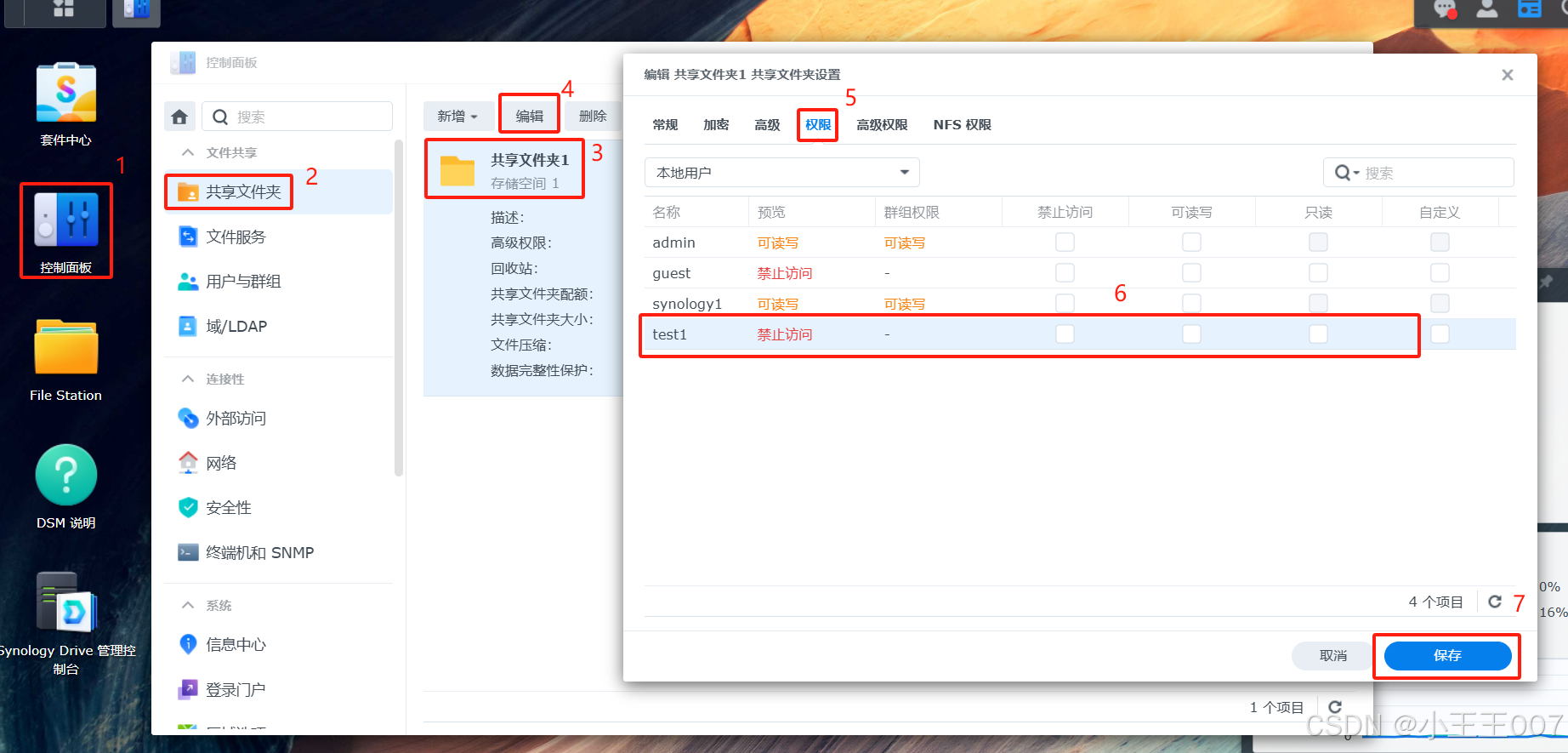Close the shared folder settings dialog
This screenshot has width=1568, height=753.
[x=1507, y=75]
